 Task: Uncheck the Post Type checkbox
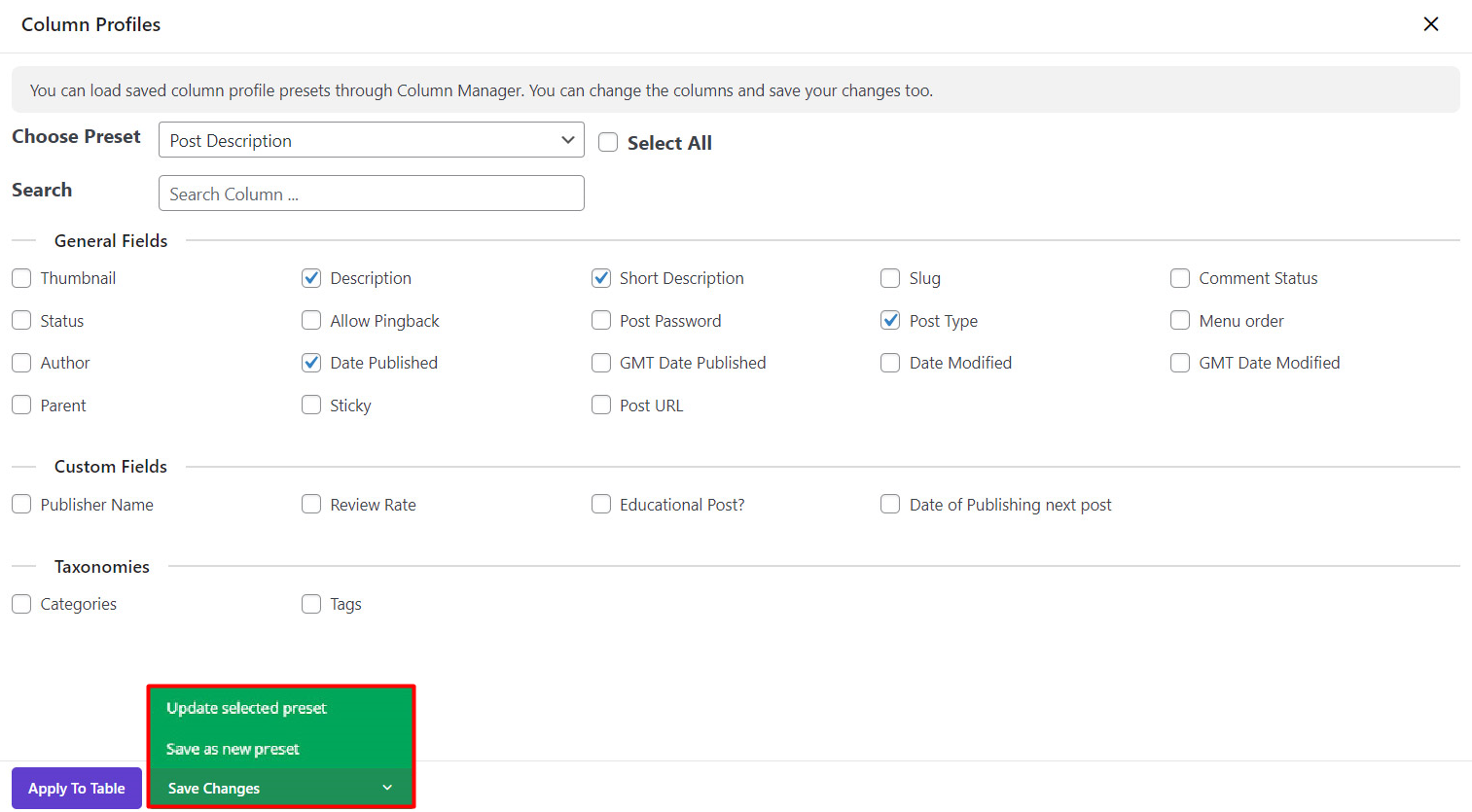890,320
